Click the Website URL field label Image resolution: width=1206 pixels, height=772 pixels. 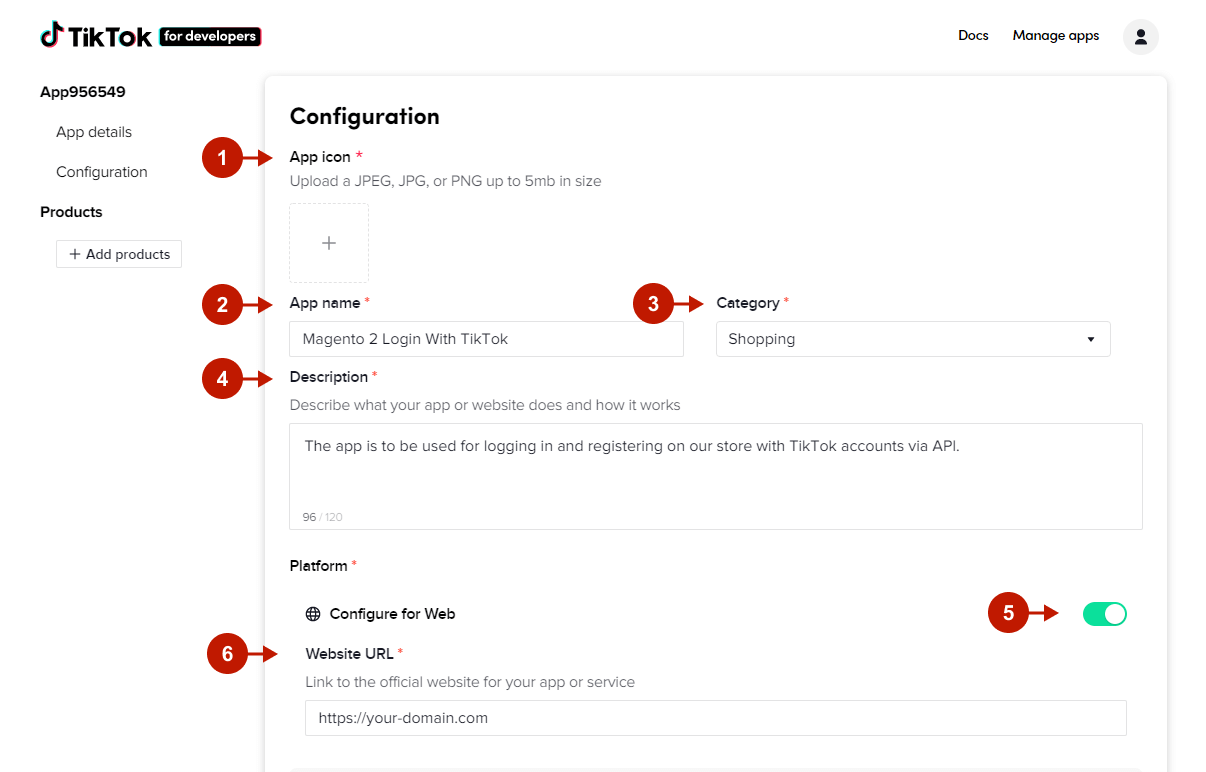350,654
